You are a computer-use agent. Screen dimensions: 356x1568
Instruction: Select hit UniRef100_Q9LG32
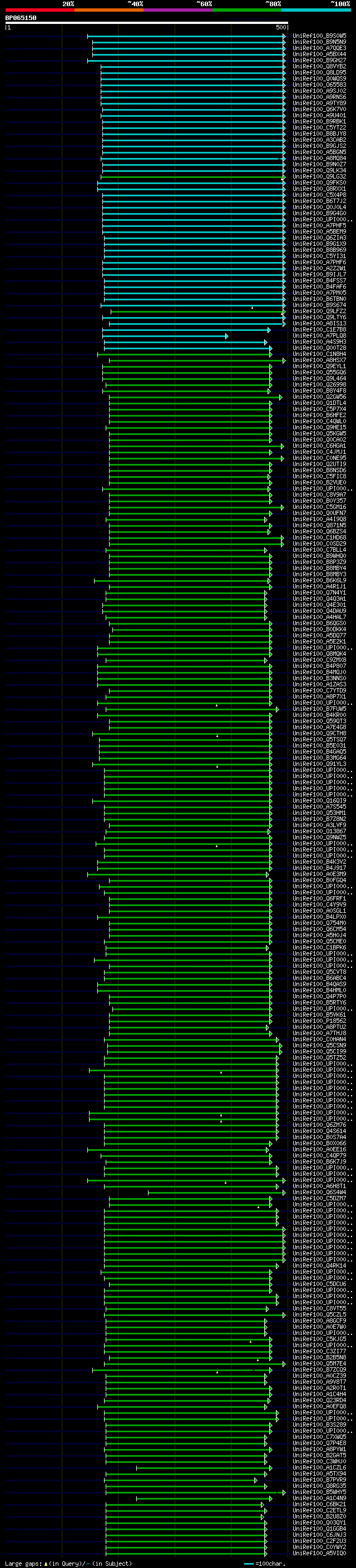point(319,176)
